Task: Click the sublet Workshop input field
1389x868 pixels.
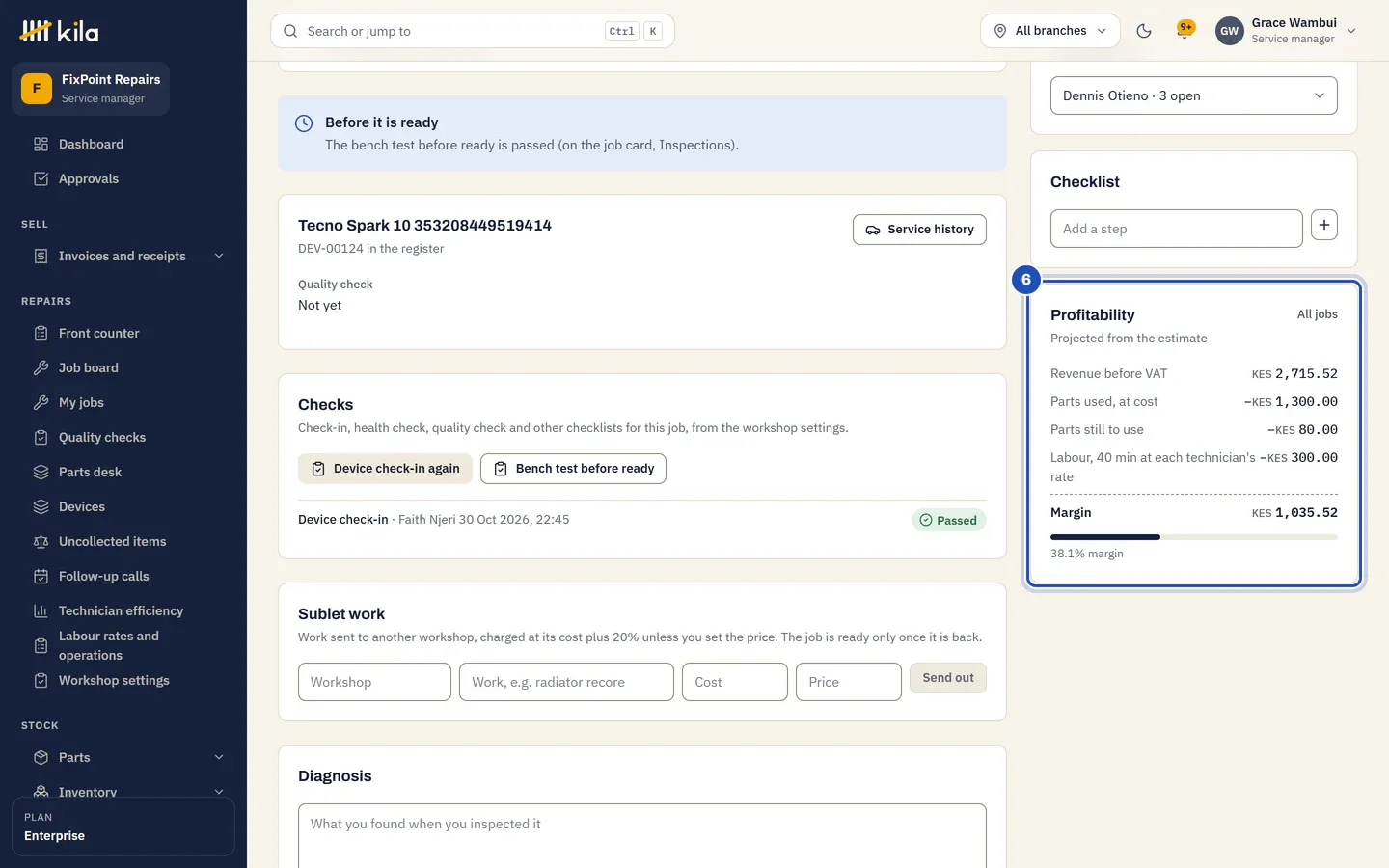Action: click(x=374, y=682)
